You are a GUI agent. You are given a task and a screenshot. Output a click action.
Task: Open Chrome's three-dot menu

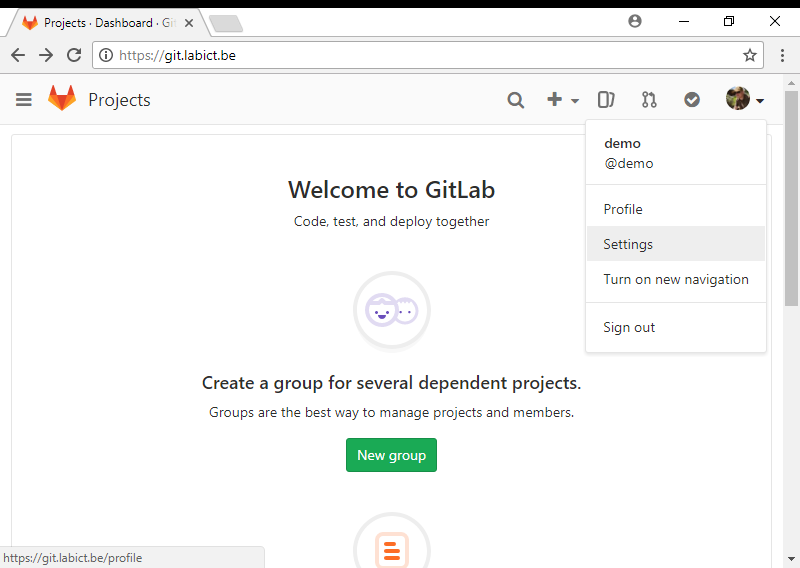click(x=782, y=55)
